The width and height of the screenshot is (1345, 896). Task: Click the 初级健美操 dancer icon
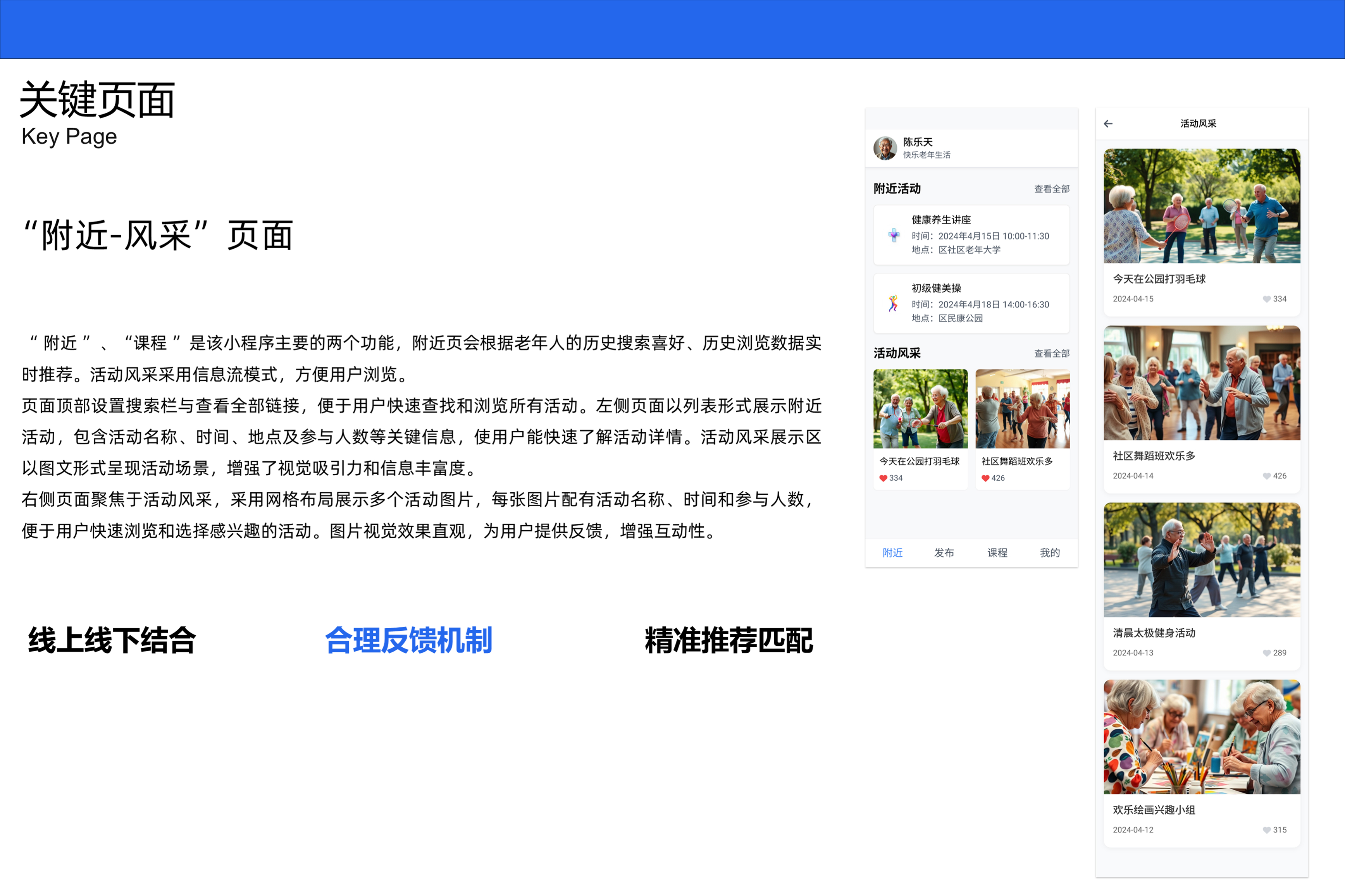[893, 303]
